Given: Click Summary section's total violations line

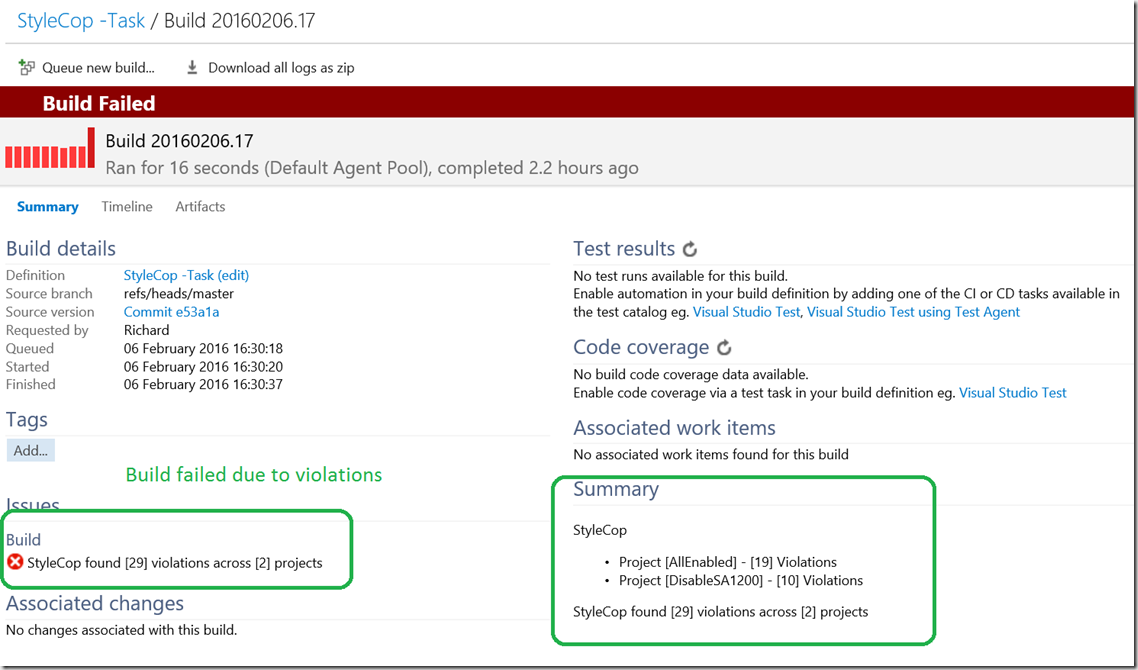Looking at the screenshot, I should [x=721, y=611].
